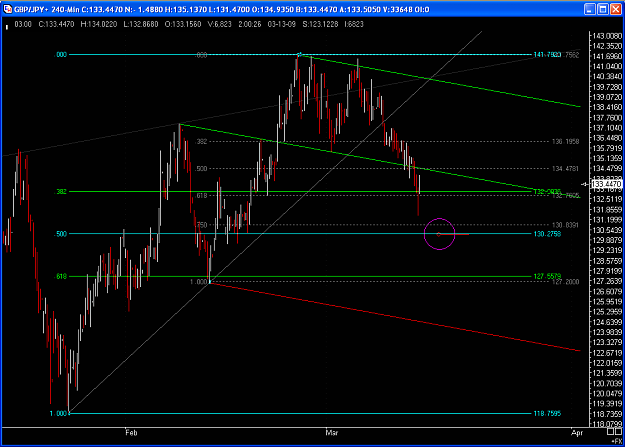Click the cyan .000 ratio label at top left

(x=60, y=55)
